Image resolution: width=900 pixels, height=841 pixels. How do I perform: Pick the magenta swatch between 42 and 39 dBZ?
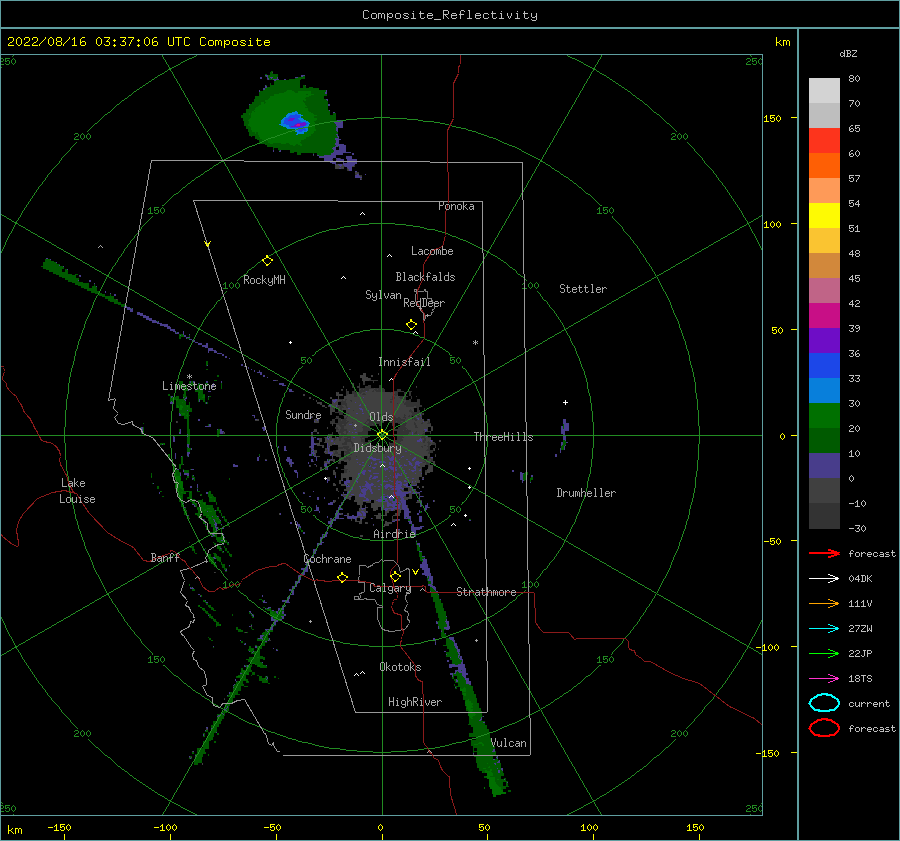coord(824,316)
